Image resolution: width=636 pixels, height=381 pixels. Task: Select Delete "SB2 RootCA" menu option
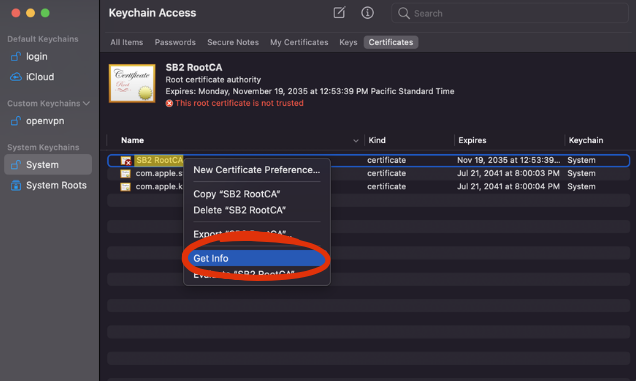pyautogui.click(x=240, y=210)
